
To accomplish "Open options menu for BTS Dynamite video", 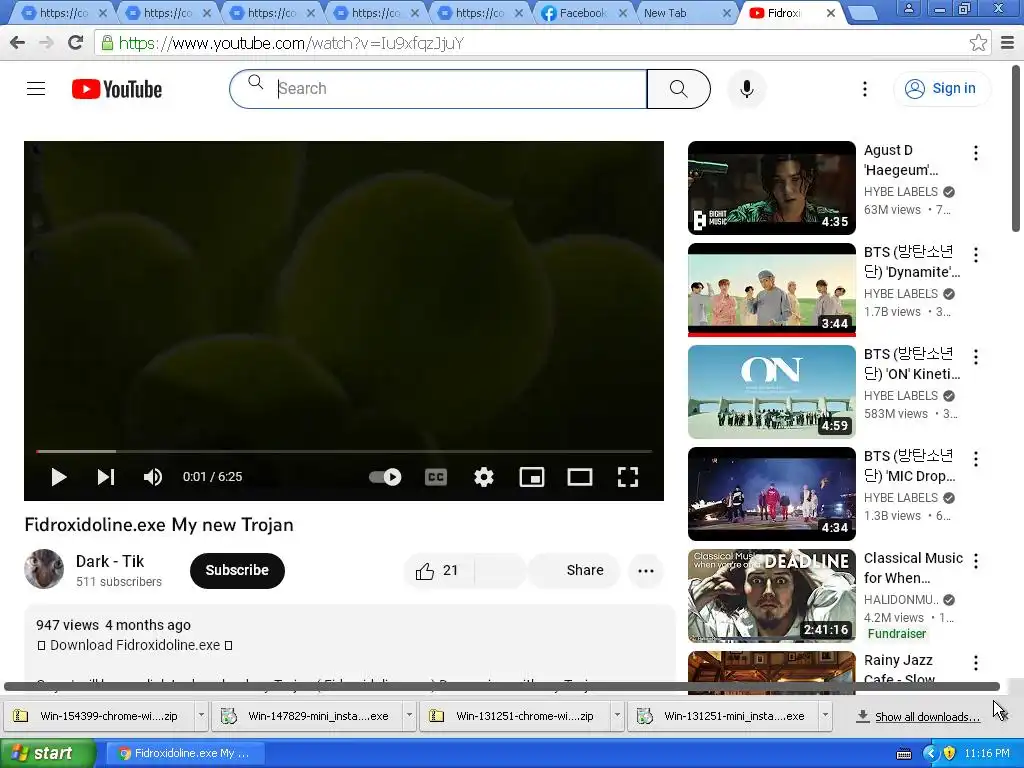I will [976, 255].
